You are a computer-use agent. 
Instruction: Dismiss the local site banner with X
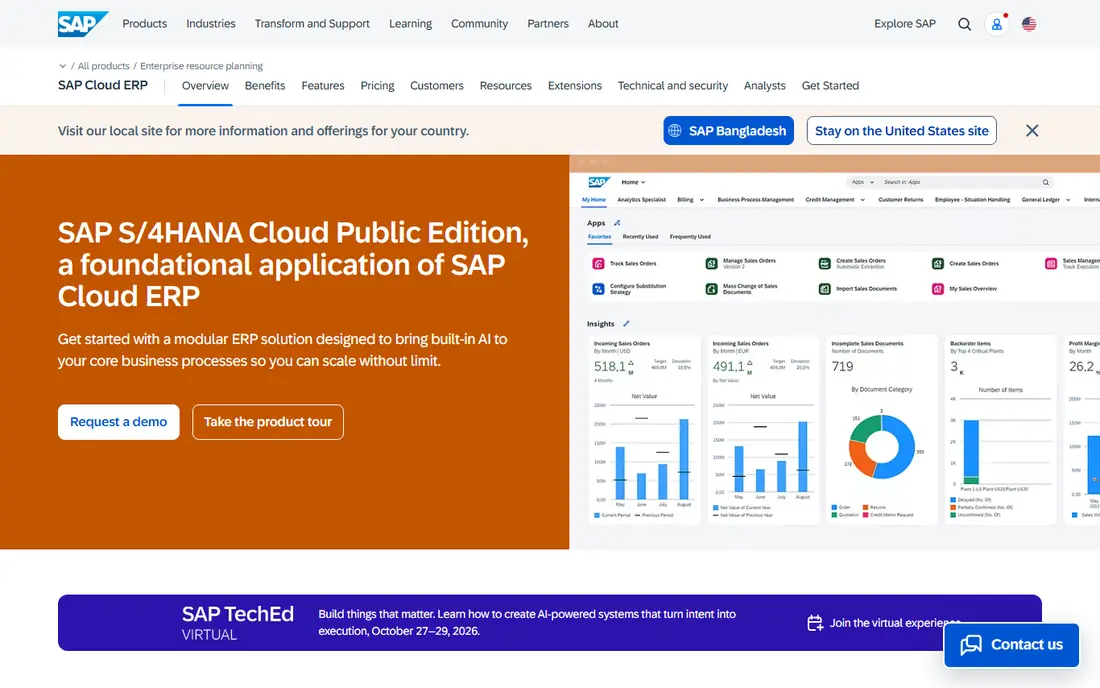coord(1032,130)
